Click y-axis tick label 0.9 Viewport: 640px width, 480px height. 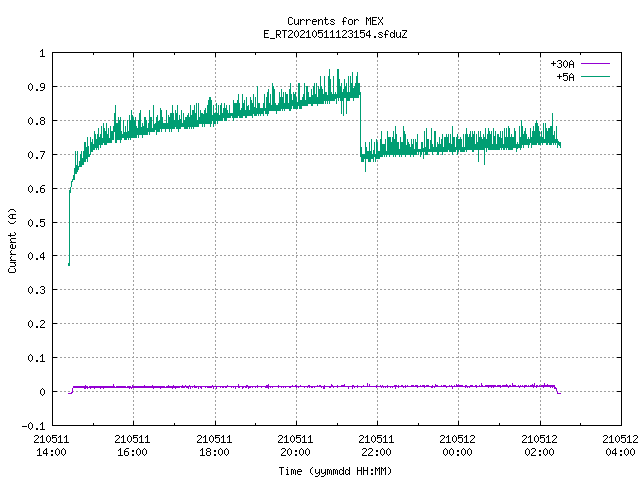[36, 87]
